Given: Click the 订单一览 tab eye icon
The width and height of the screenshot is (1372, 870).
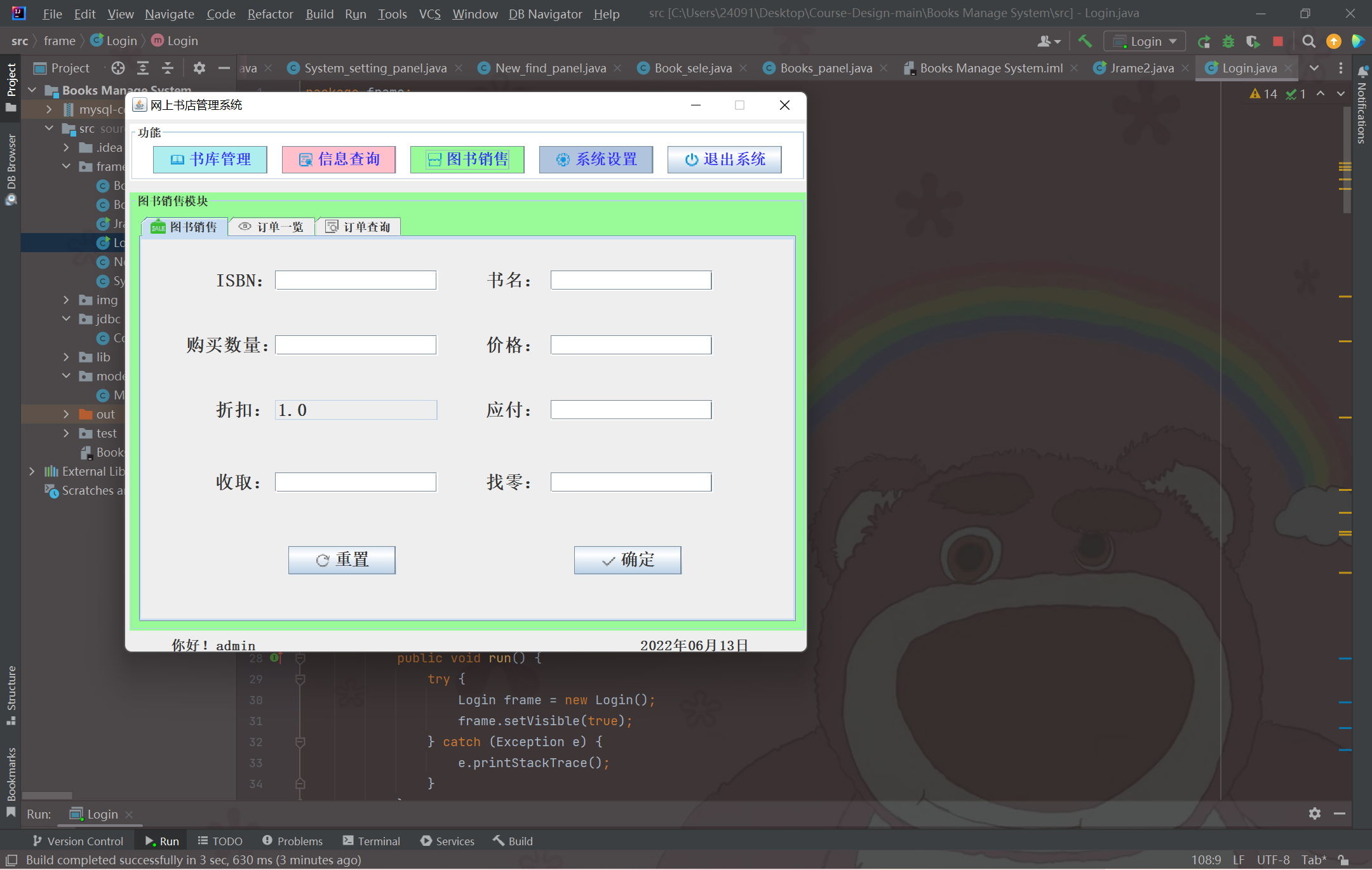Looking at the screenshot, I should [244, 226].
